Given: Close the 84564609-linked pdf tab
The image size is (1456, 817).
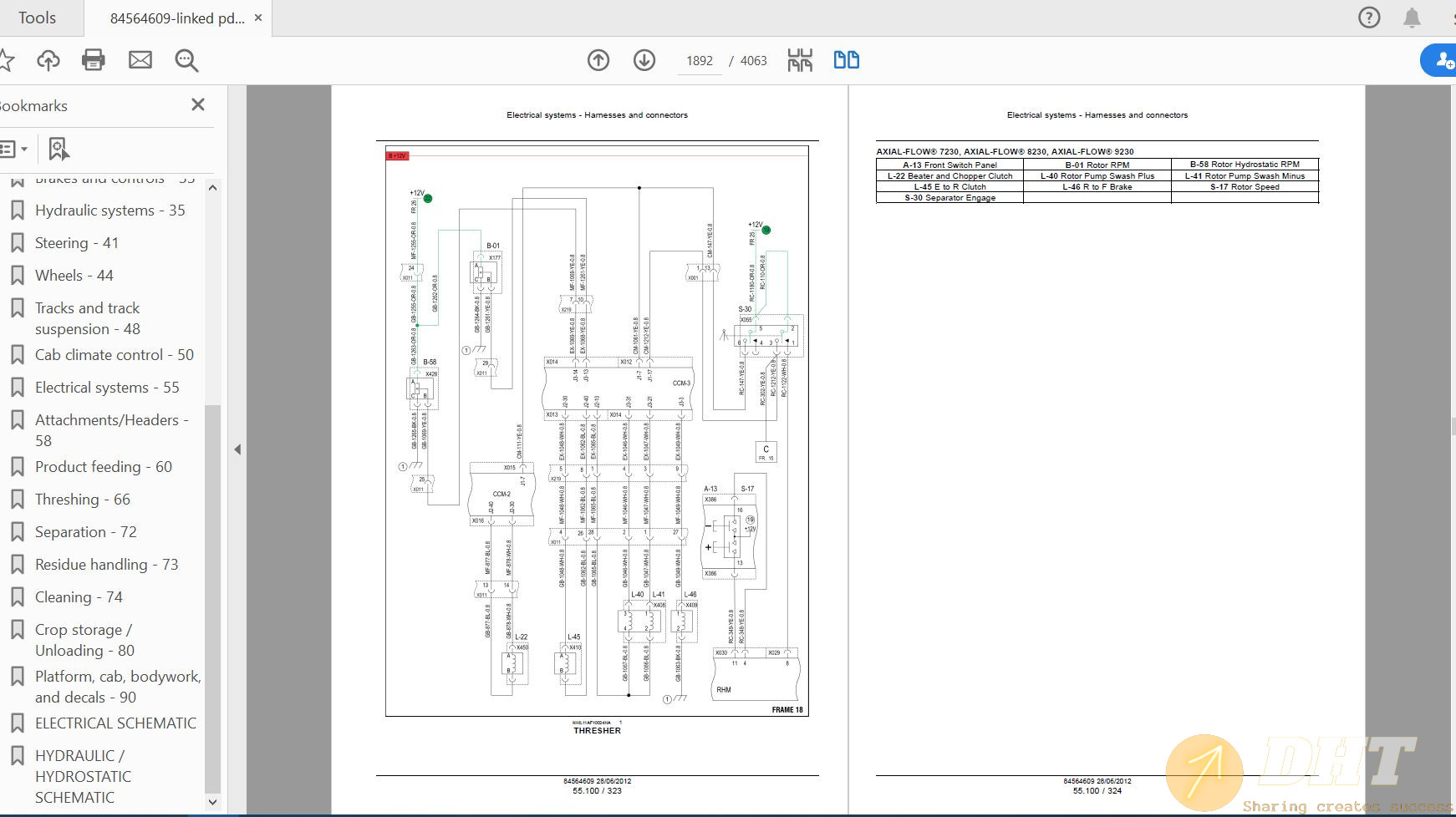Looking at the screenshot, I should [x=258, y=18].
